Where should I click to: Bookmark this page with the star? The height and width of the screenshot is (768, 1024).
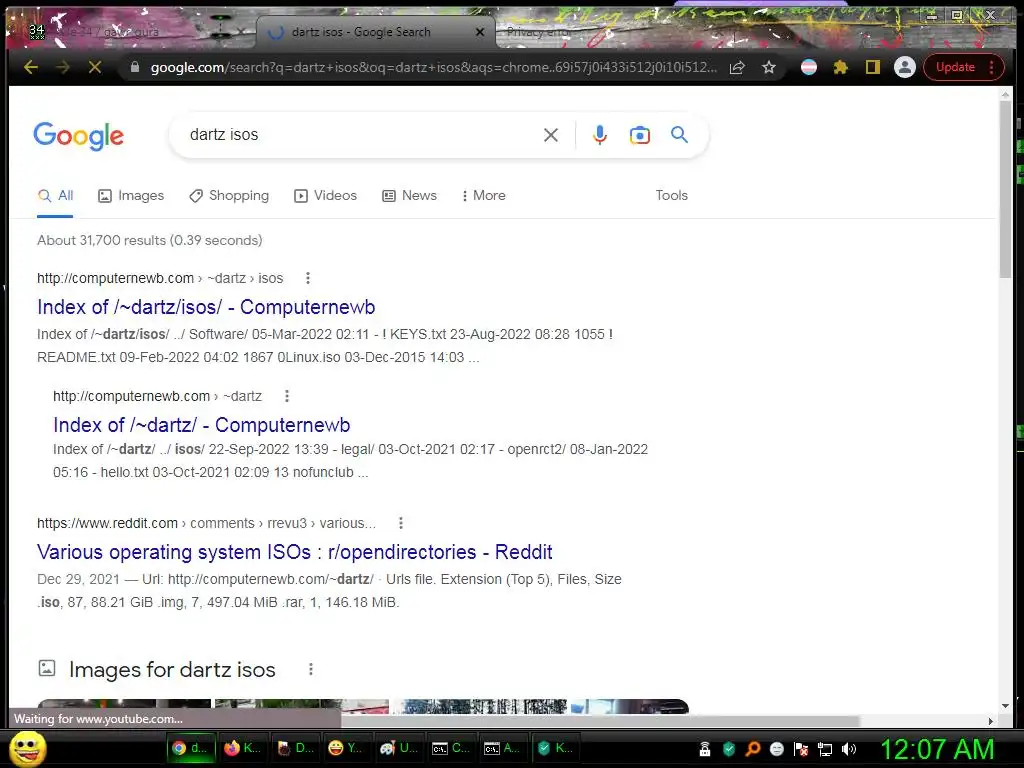coord(769,67)
